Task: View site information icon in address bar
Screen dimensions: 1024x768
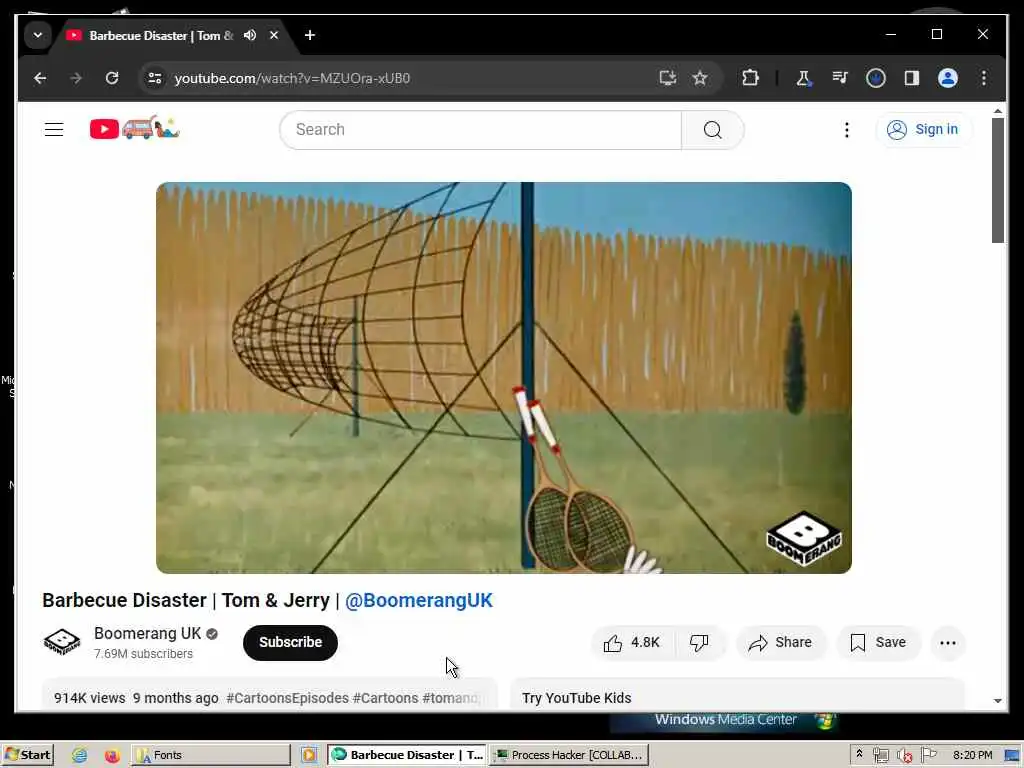Action: pyautogui.click(x=155, y=78)
